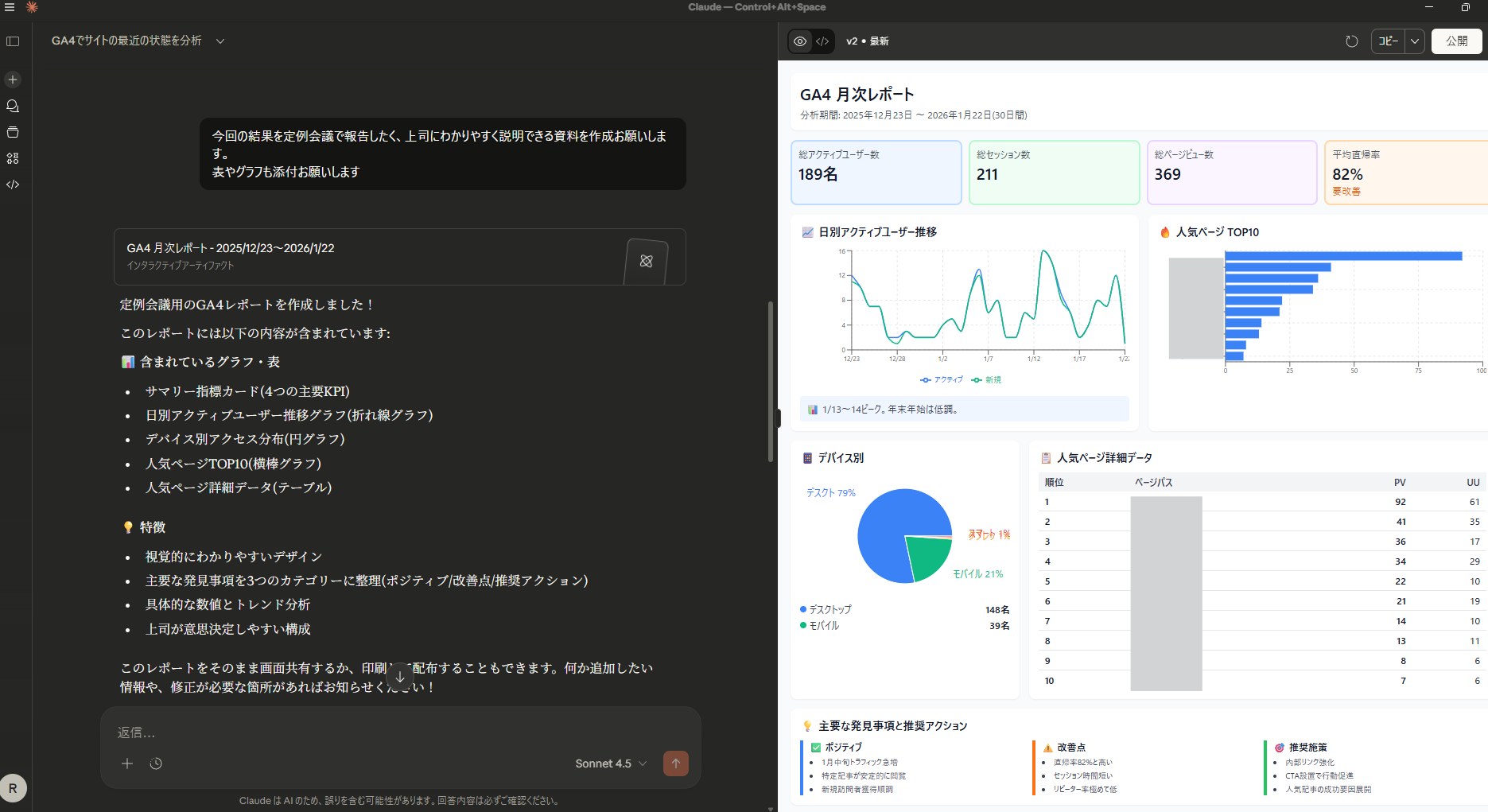
Task: Select table row with PV 41
Action: coord(1263,522)
